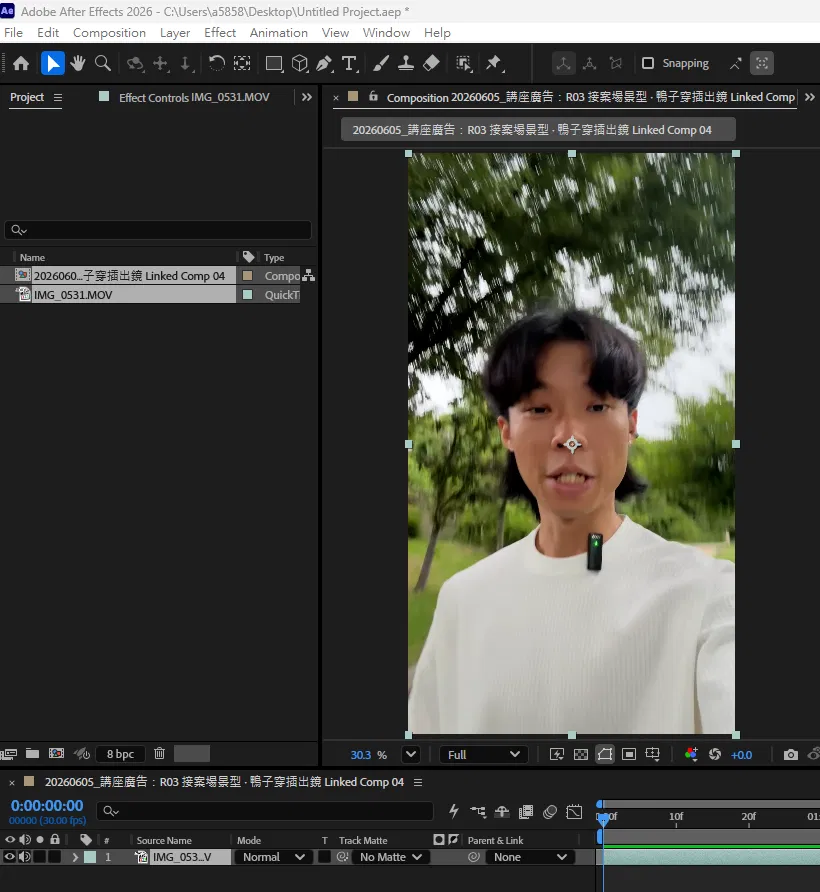Toggle Preserve Underlying Transparency box for layer 1
The height and width of the screenshot is (892, 820).
pyautogui.click(x=324, y=857)
